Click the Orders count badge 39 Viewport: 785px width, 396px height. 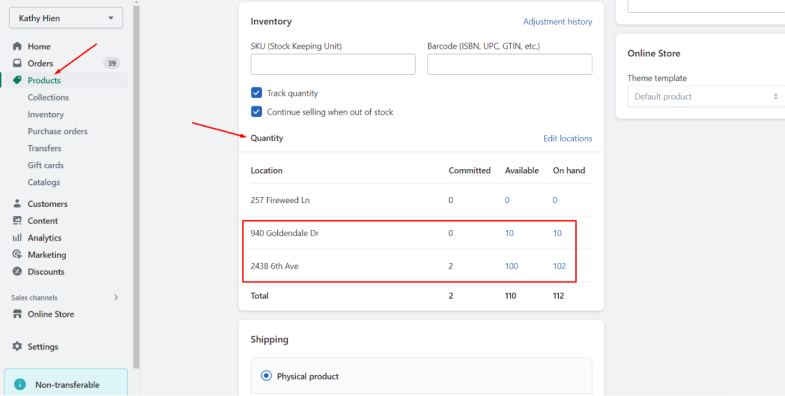click(x=112, y=64)
